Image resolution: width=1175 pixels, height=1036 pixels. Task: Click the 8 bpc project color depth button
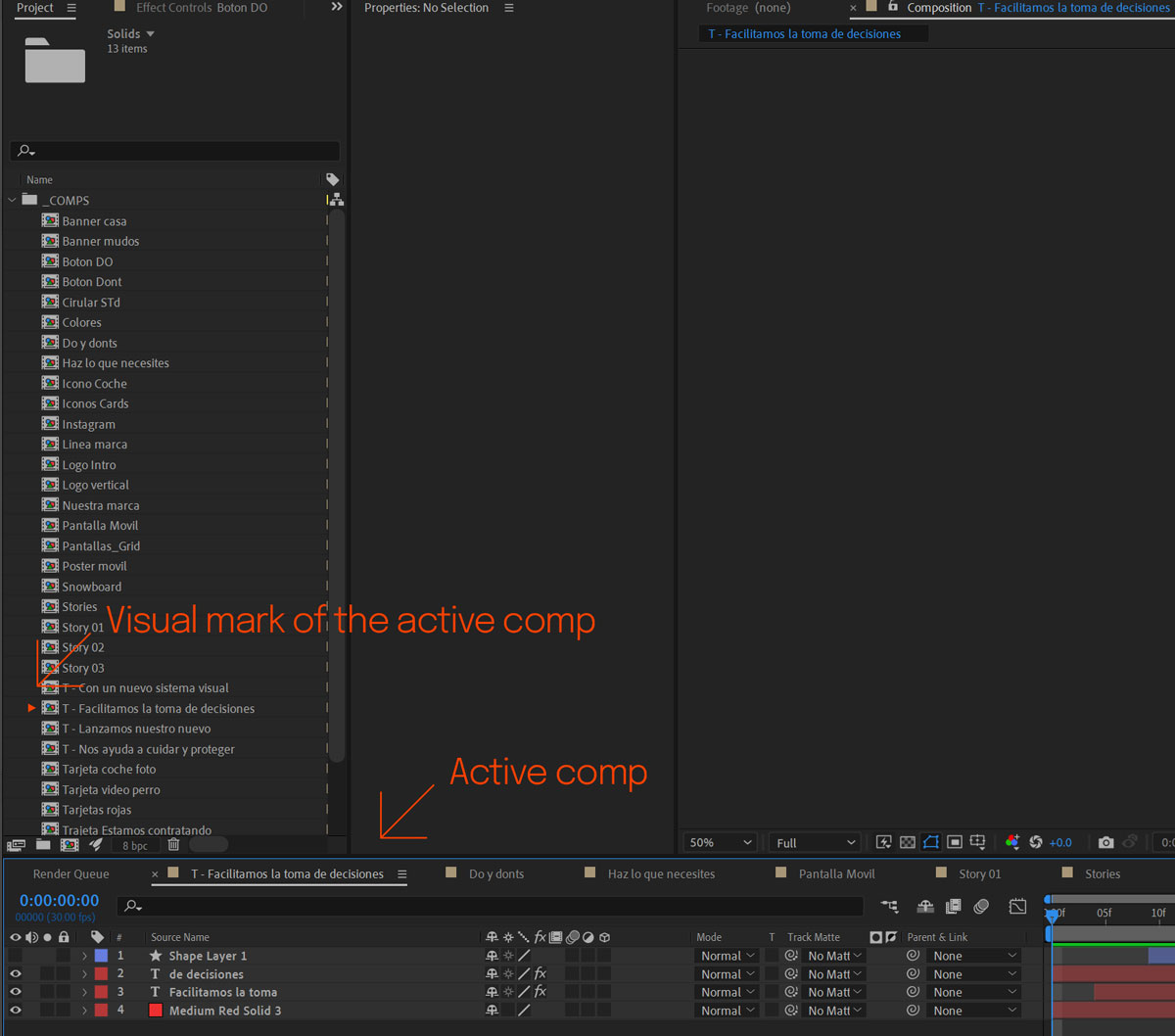(x=135, y=843)
